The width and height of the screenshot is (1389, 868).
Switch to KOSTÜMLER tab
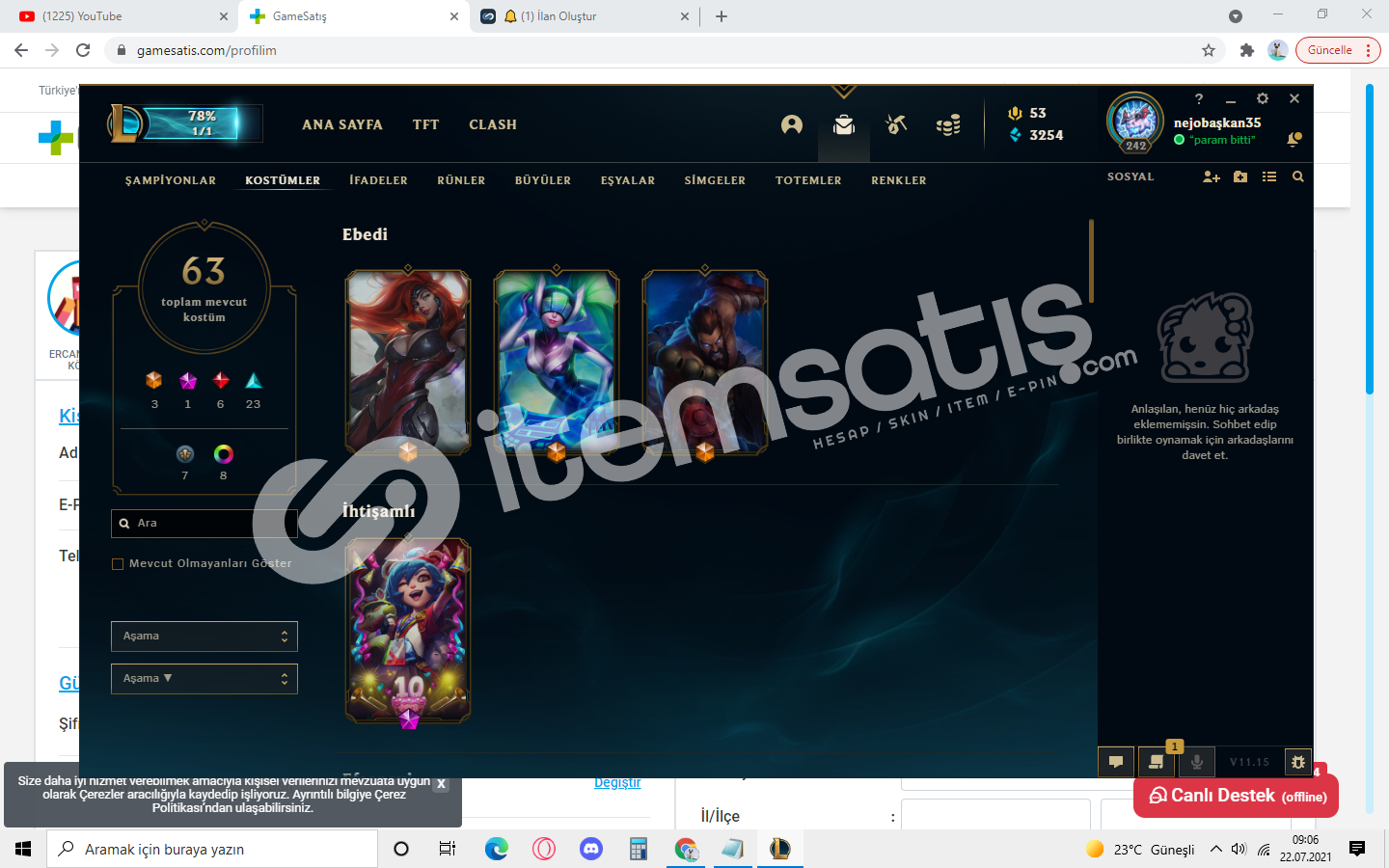pos(283,180)
